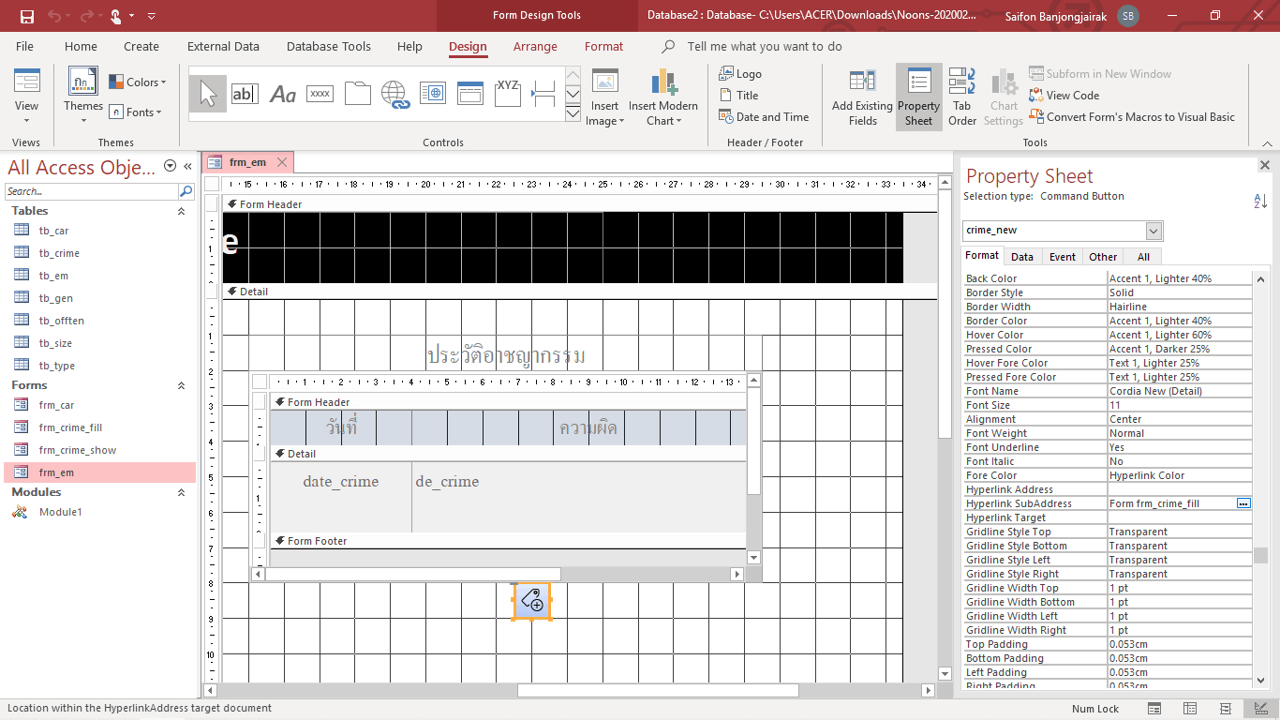Screen dimensions: 1280x720
Task: Click the Font Underline property value Yes
Action: coord(1179,448)
